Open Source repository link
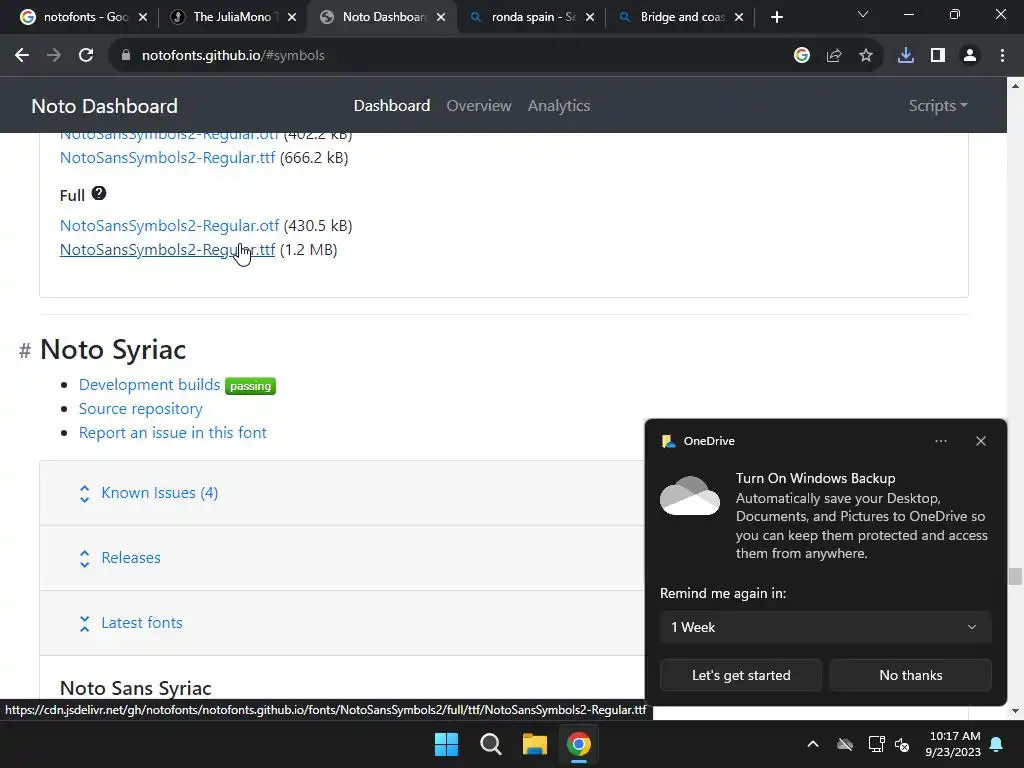The image size is (1024, 768). (x=140, y=409)
